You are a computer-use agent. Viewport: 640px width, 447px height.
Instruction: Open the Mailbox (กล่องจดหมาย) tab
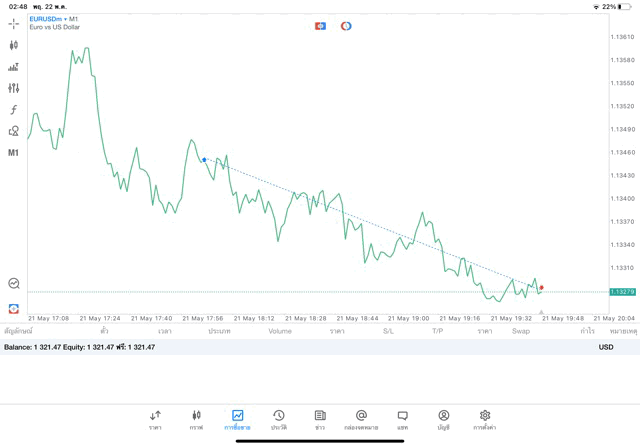[x=361, y=419]
